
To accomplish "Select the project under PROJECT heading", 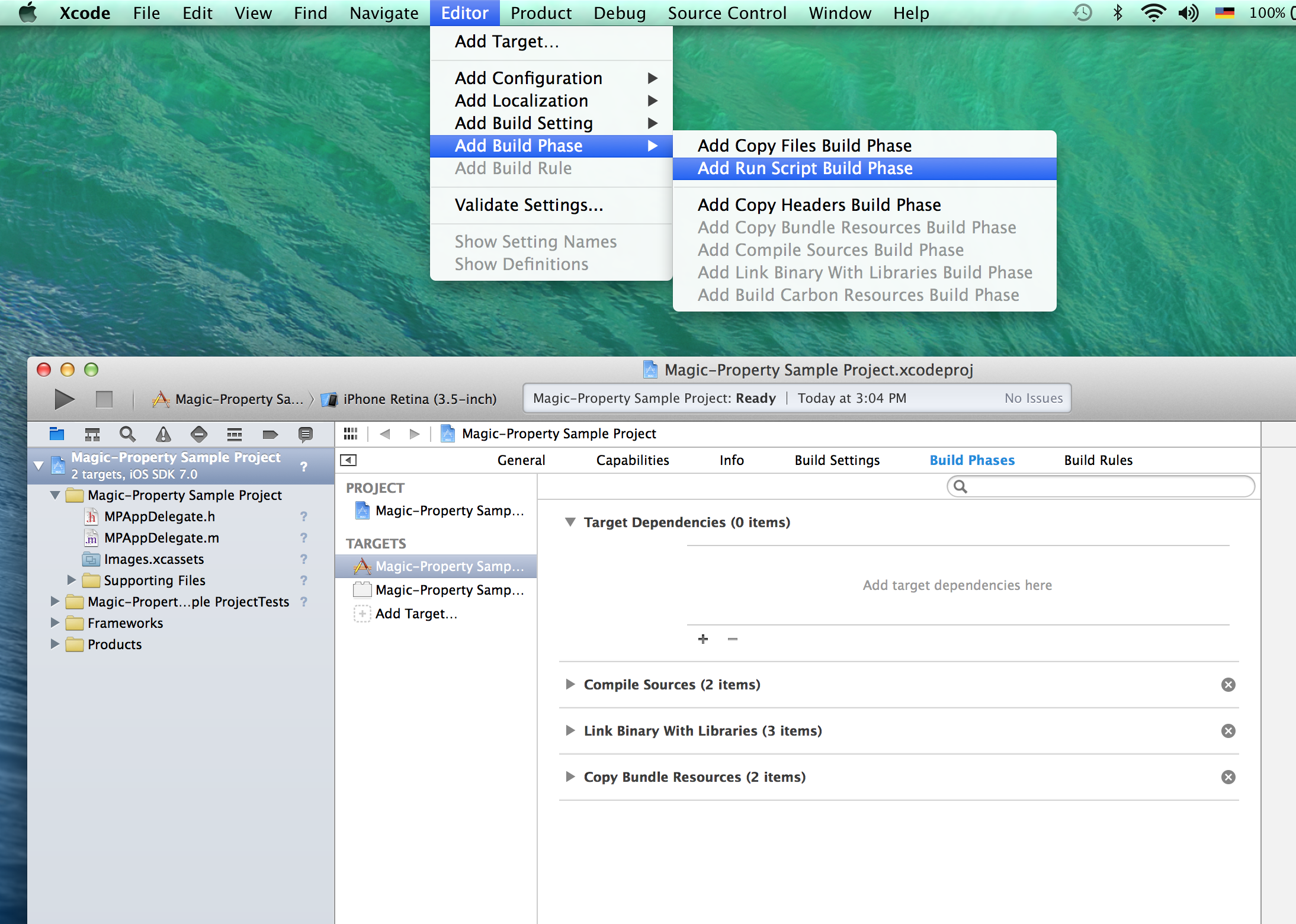I will [437, 511].
